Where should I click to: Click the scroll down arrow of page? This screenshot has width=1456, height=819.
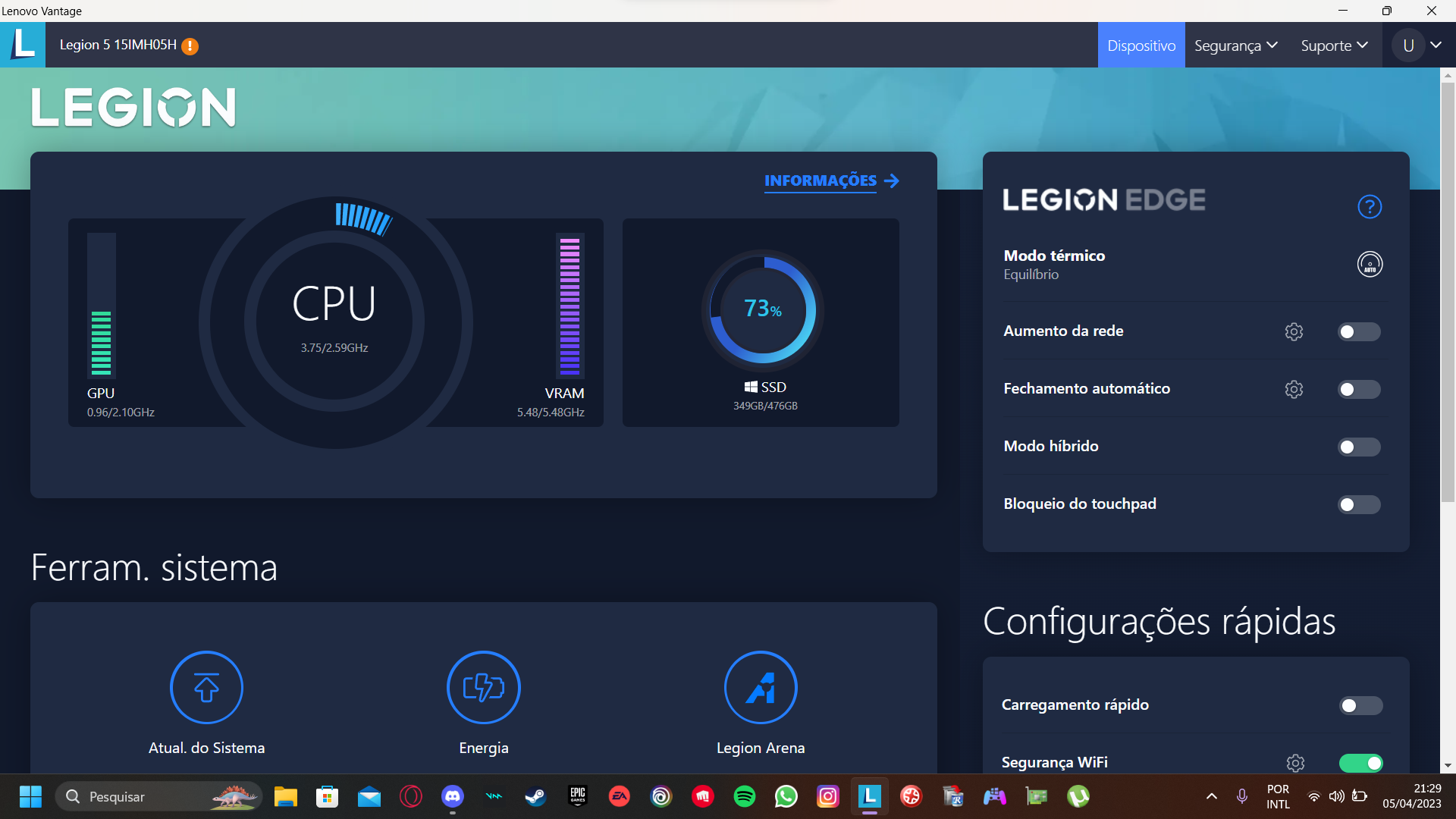pos(1448,766)
